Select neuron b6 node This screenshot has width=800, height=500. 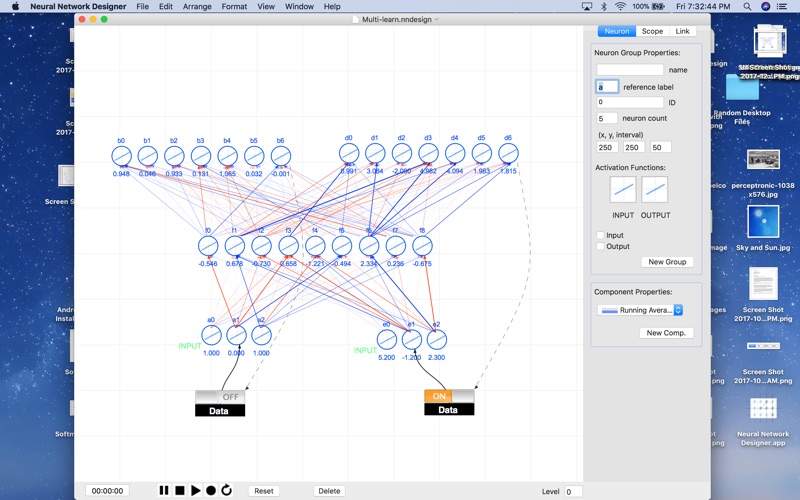[x=281, y=156]
